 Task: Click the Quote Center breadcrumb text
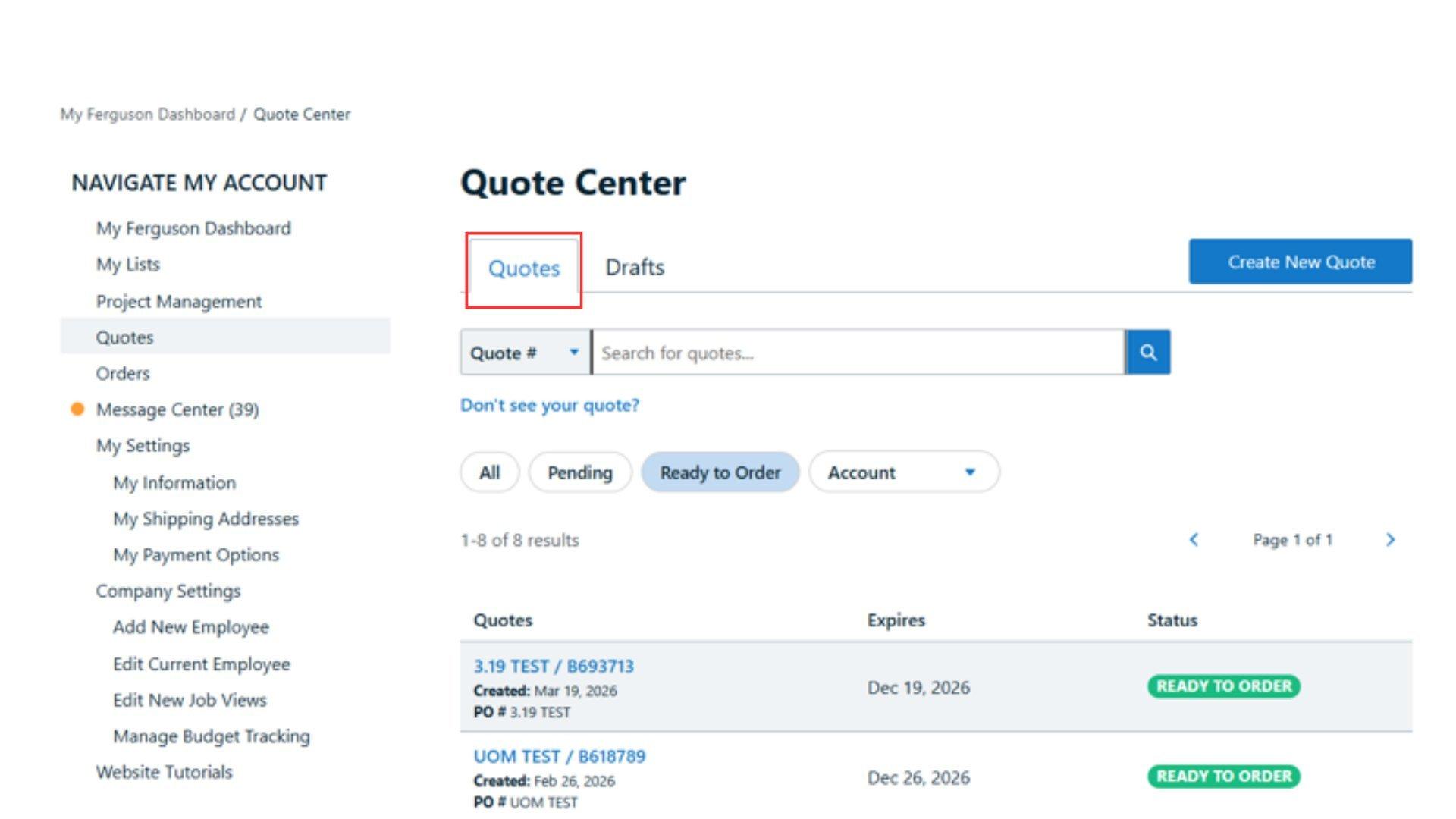[302, 115]
